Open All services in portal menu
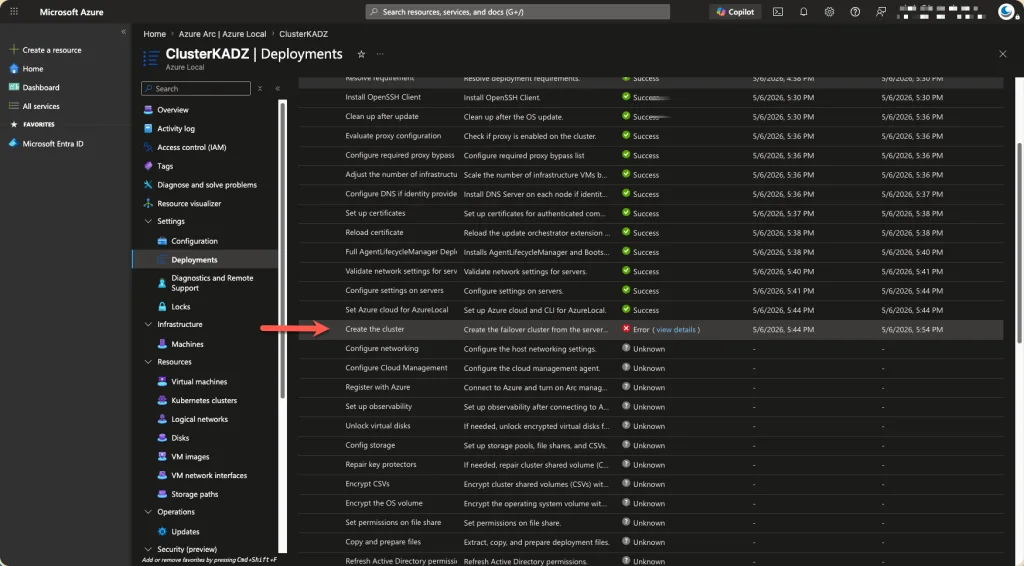Screen dimensions: 1024x566 [x=40, y=106]
